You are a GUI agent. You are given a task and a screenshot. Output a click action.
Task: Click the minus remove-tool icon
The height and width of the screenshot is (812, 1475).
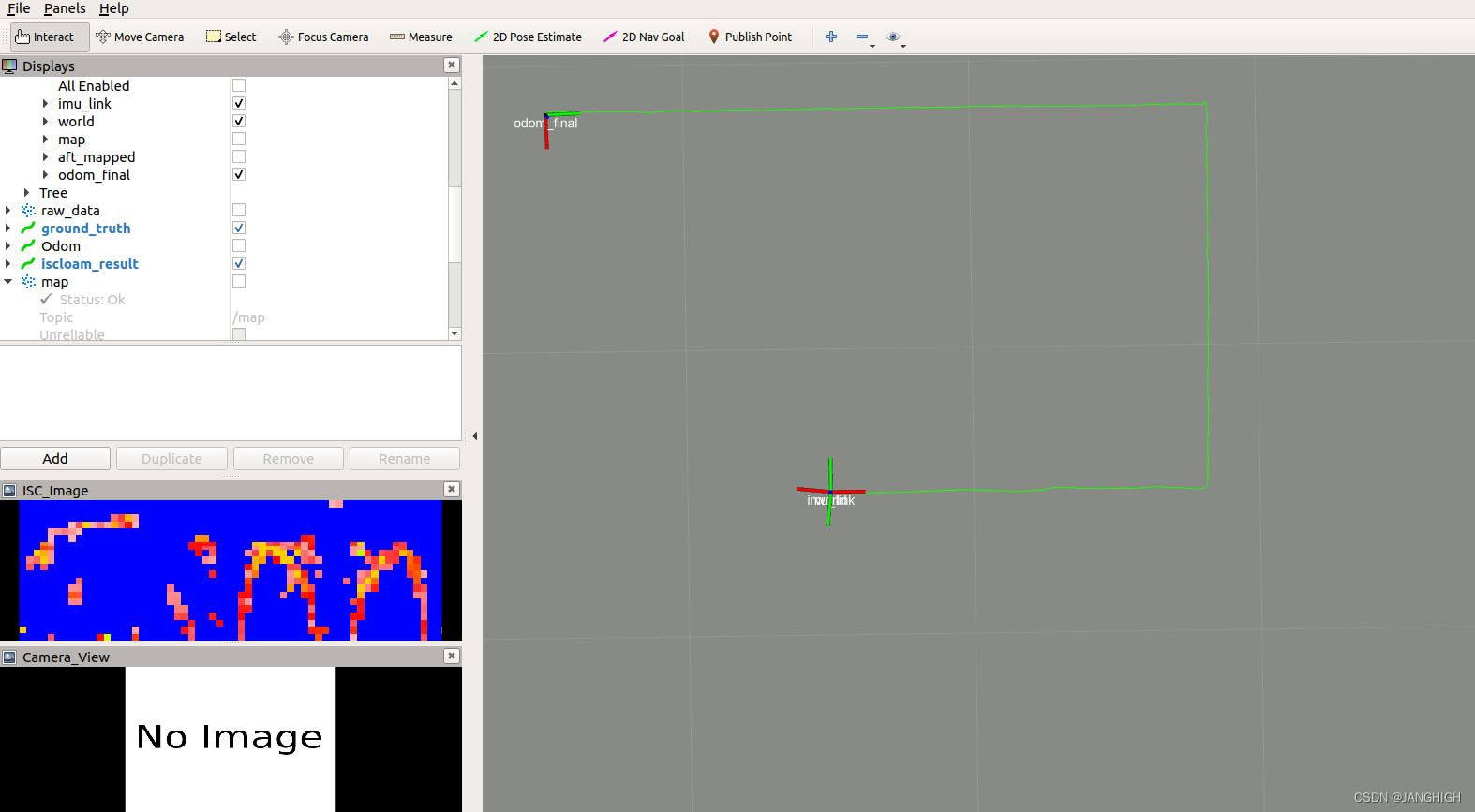coord(863,37)
